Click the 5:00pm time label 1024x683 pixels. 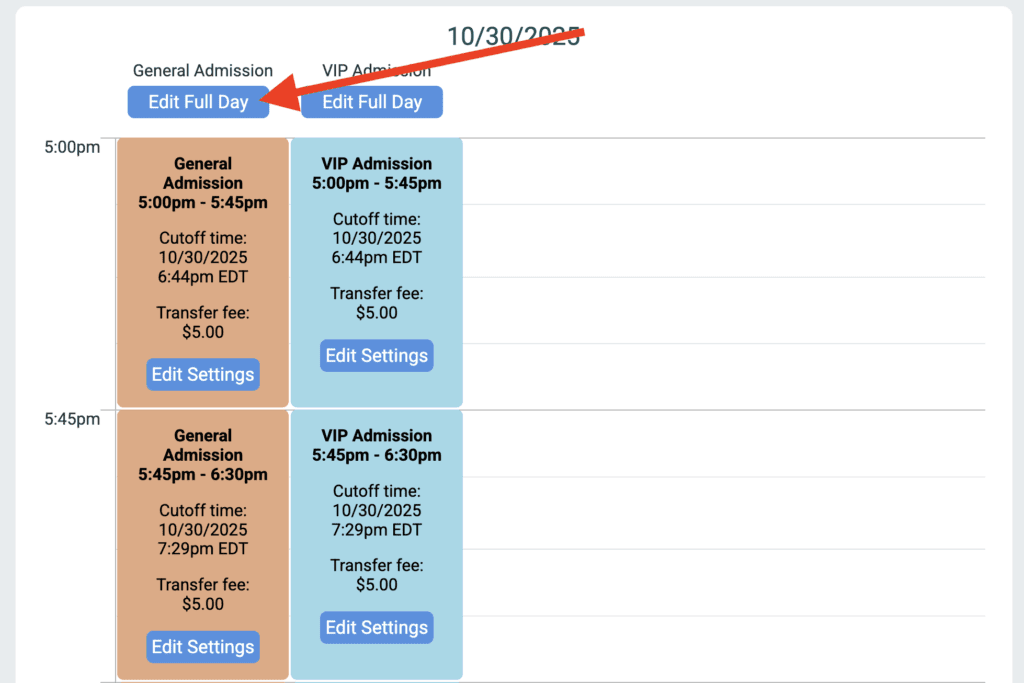coord(72,148)
